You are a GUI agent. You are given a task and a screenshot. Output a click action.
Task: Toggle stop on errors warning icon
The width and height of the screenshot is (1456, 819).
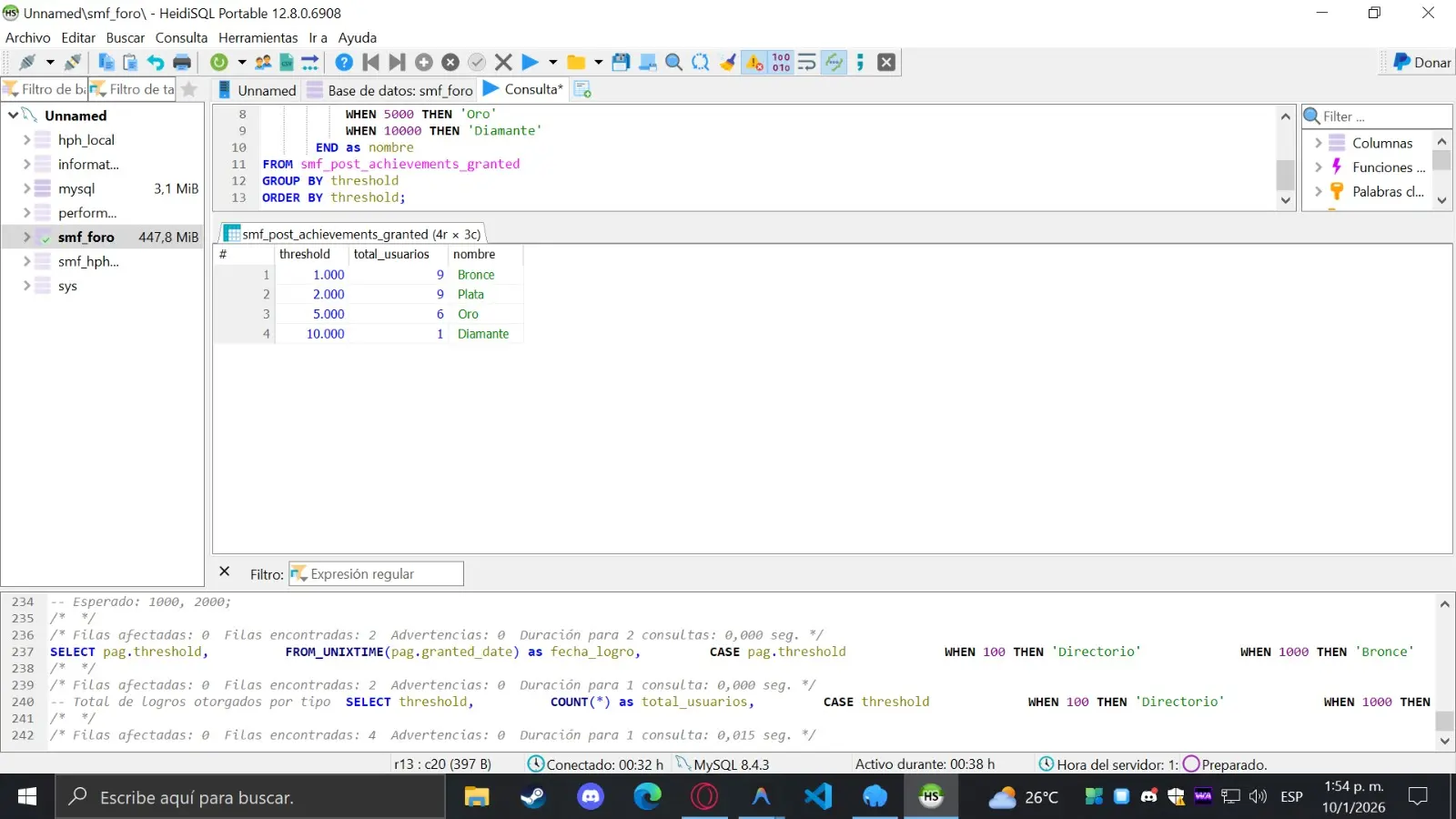tap(754, 62)
